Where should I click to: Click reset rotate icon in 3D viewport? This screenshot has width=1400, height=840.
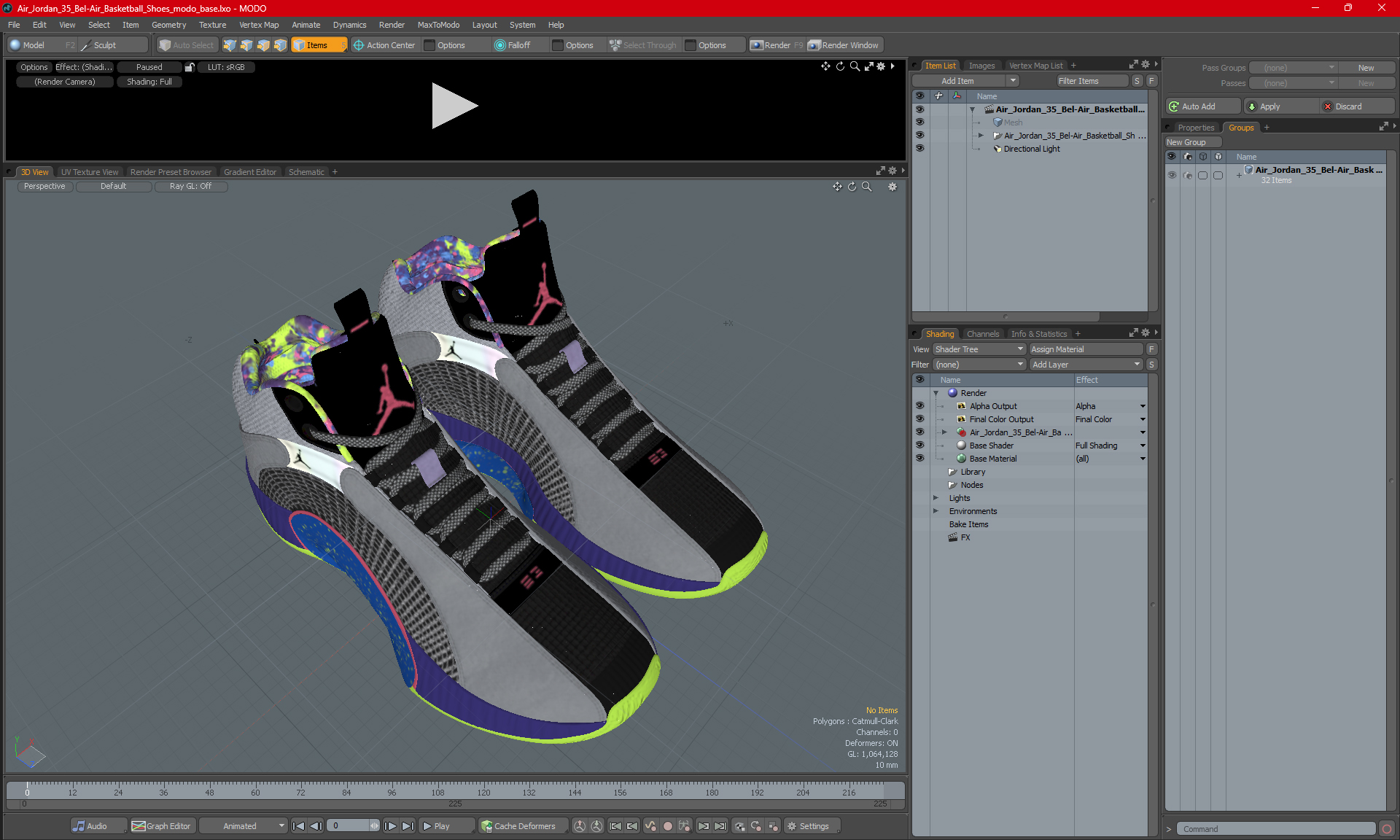point(852,187)
